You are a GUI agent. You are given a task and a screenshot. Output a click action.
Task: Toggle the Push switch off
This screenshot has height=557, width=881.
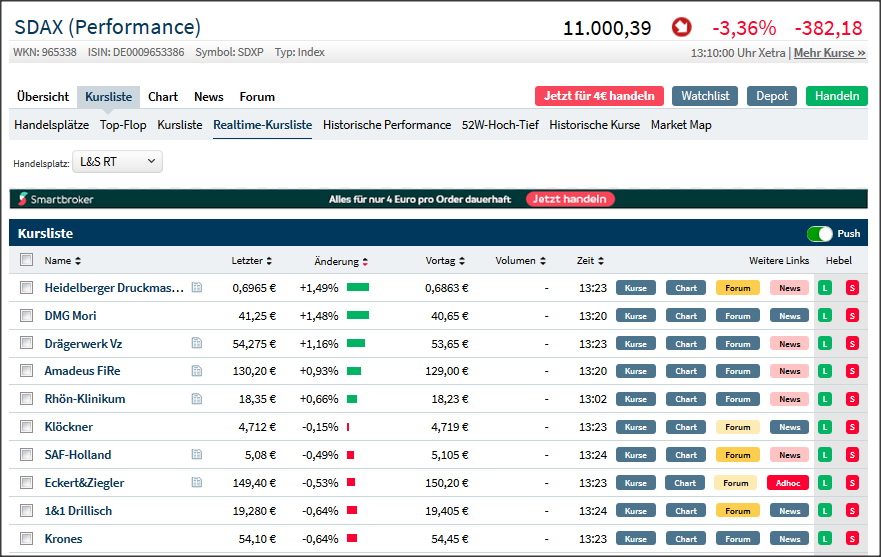tap(820, 234)
